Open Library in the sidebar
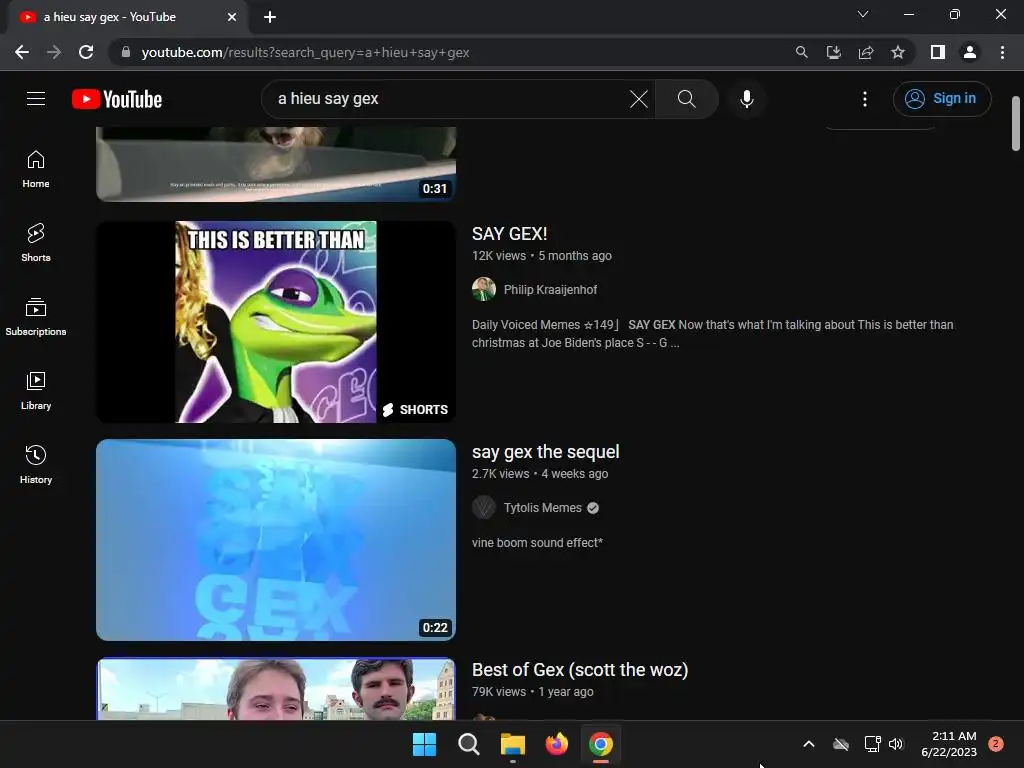 pyautogui.click(x=36, y=391)
